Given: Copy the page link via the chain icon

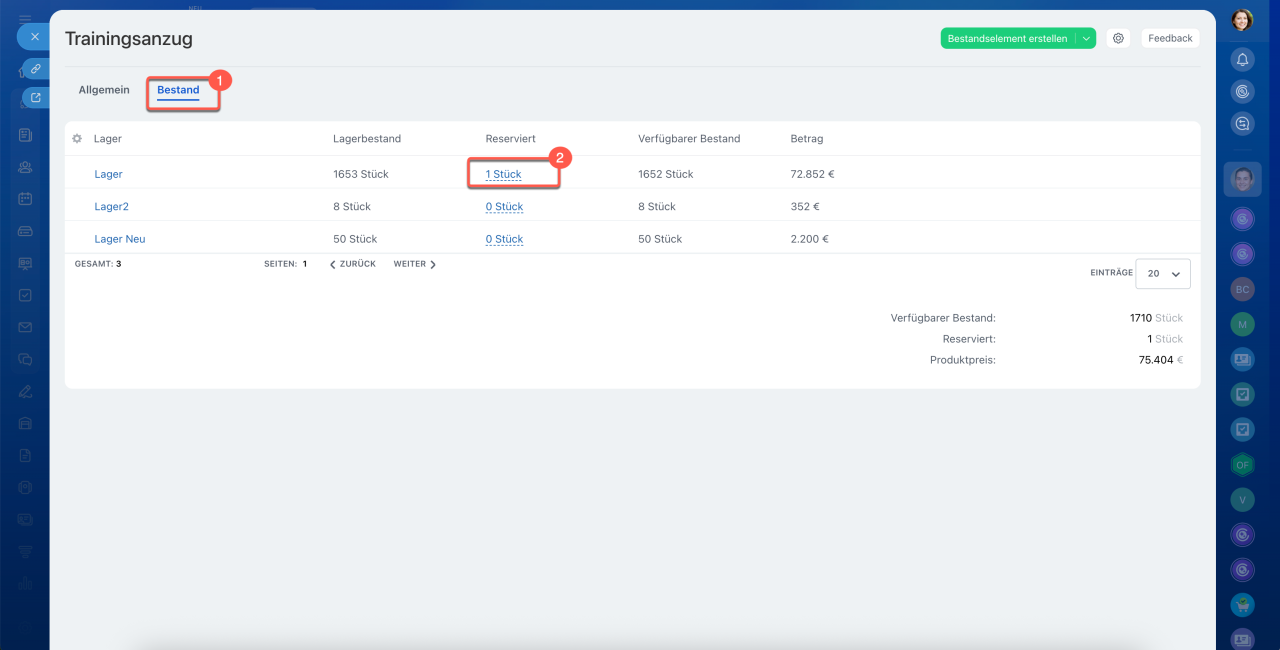Looking at the screenshot, I should (x=35, y=69).
